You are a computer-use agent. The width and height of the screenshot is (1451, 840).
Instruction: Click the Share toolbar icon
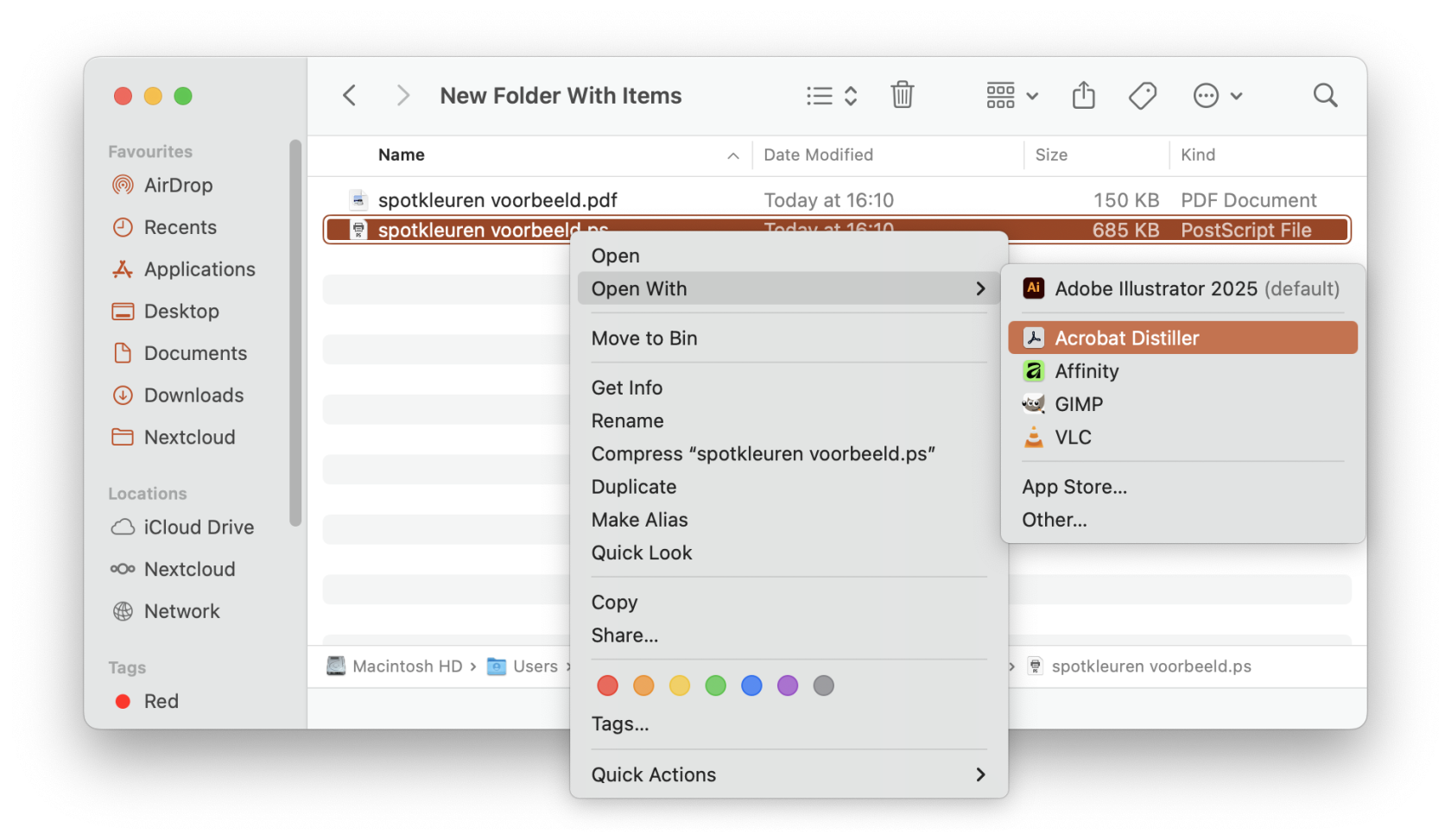point(1084,95)
